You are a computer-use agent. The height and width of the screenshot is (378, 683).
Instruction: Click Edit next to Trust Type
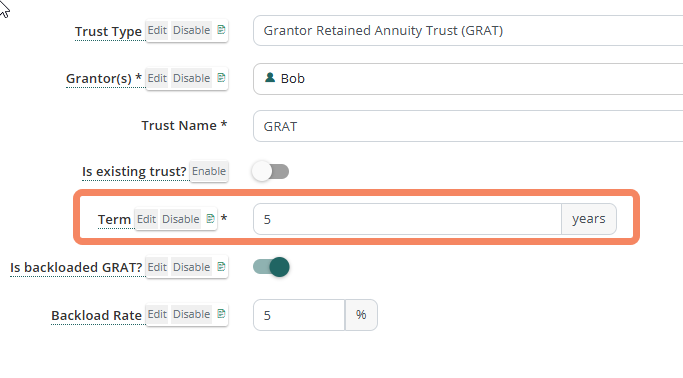157,30
